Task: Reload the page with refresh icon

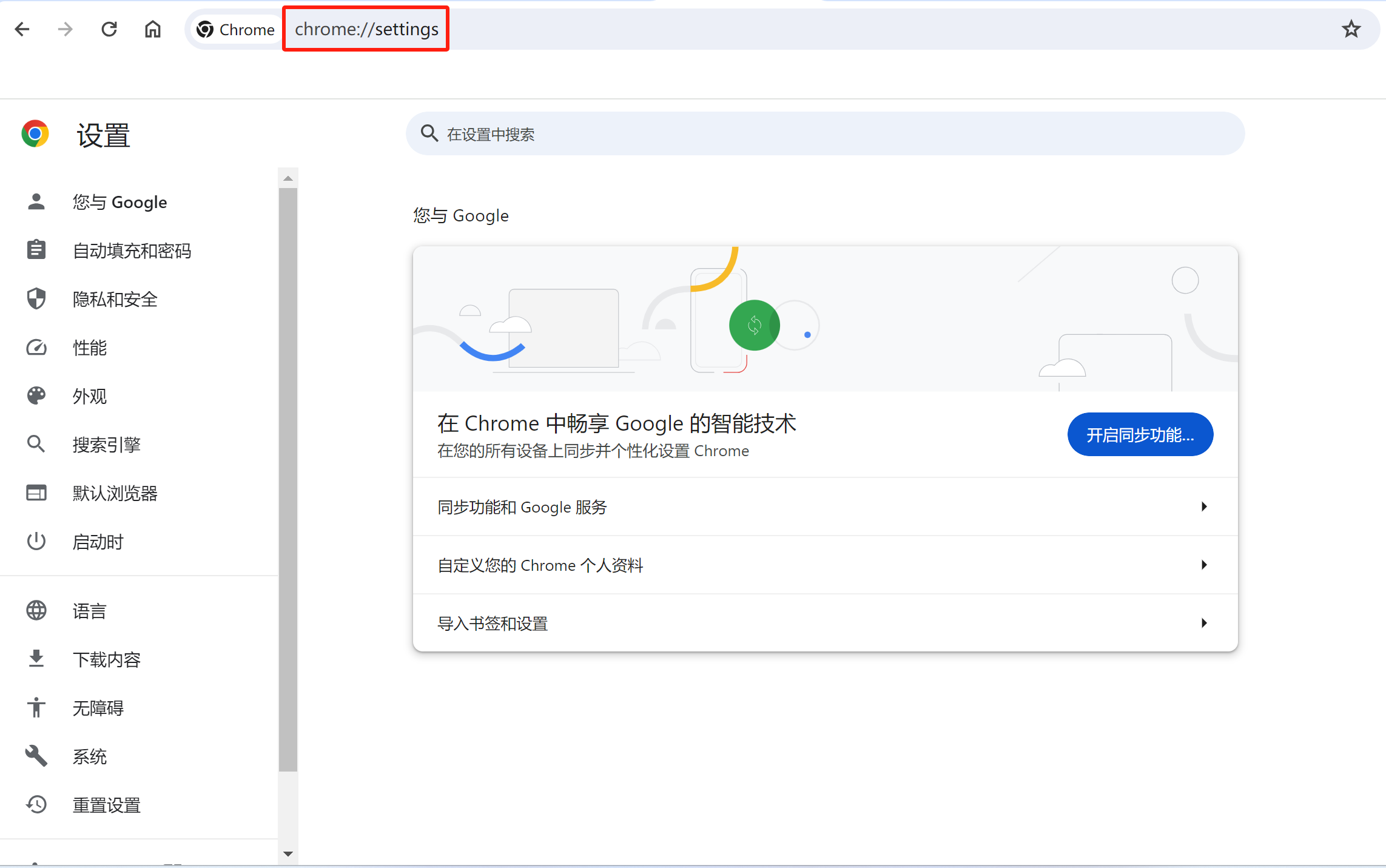Action: click(x=109, y=29)
